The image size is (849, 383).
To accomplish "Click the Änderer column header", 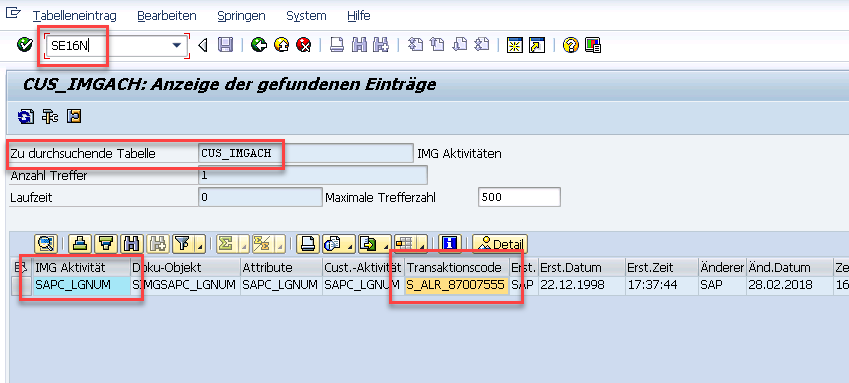I will coord(722,267).
